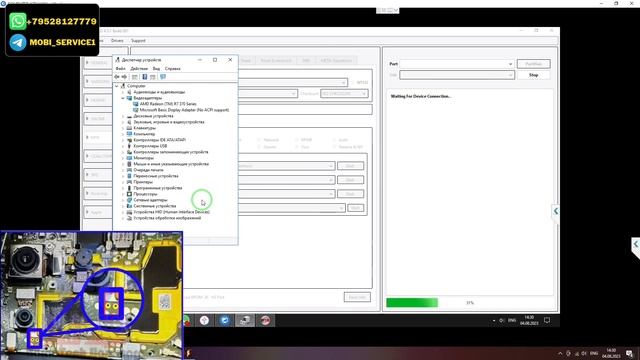
Task: Open the Действие menu in Device Manager
Action: (139, 69)
